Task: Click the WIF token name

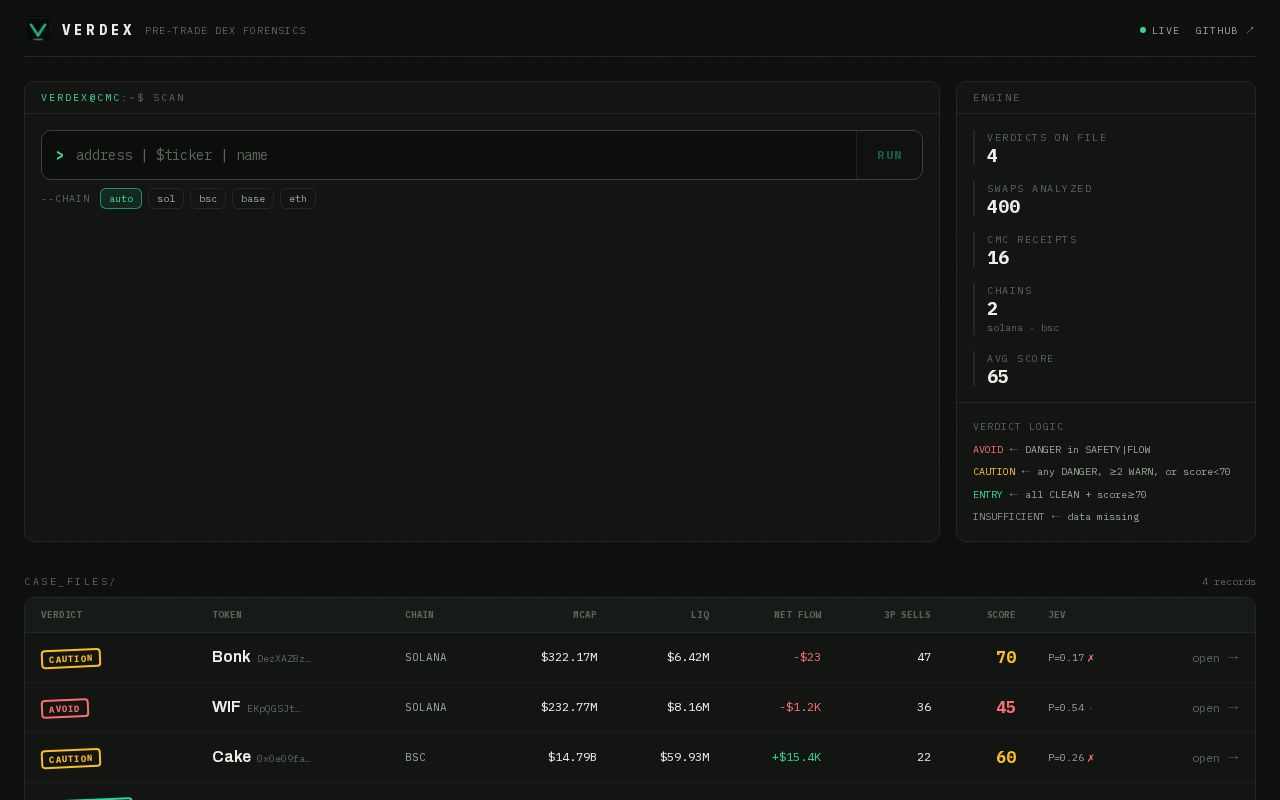Action: point(226,707)
